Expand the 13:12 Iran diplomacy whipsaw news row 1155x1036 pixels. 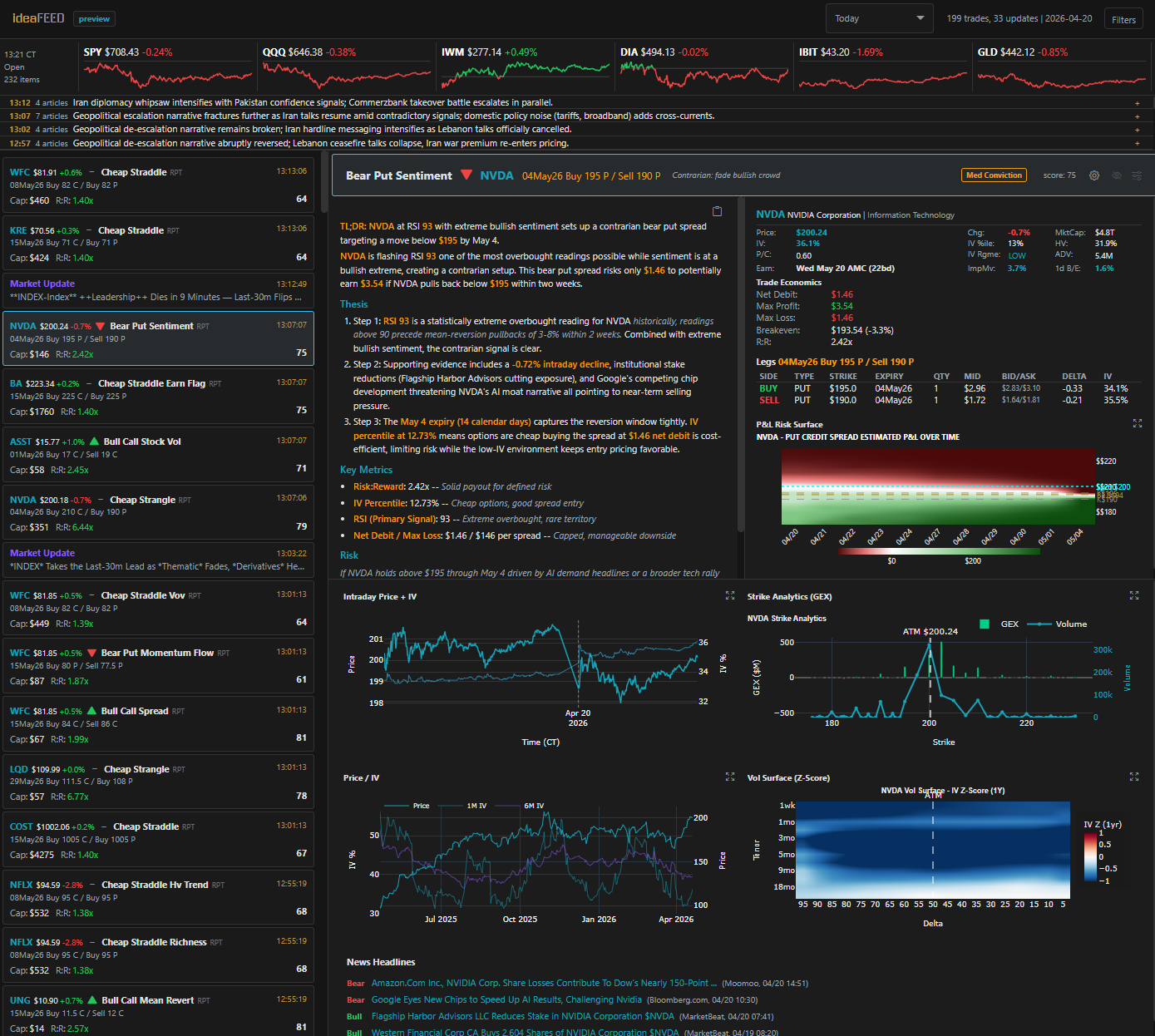[x=577, y=102]
